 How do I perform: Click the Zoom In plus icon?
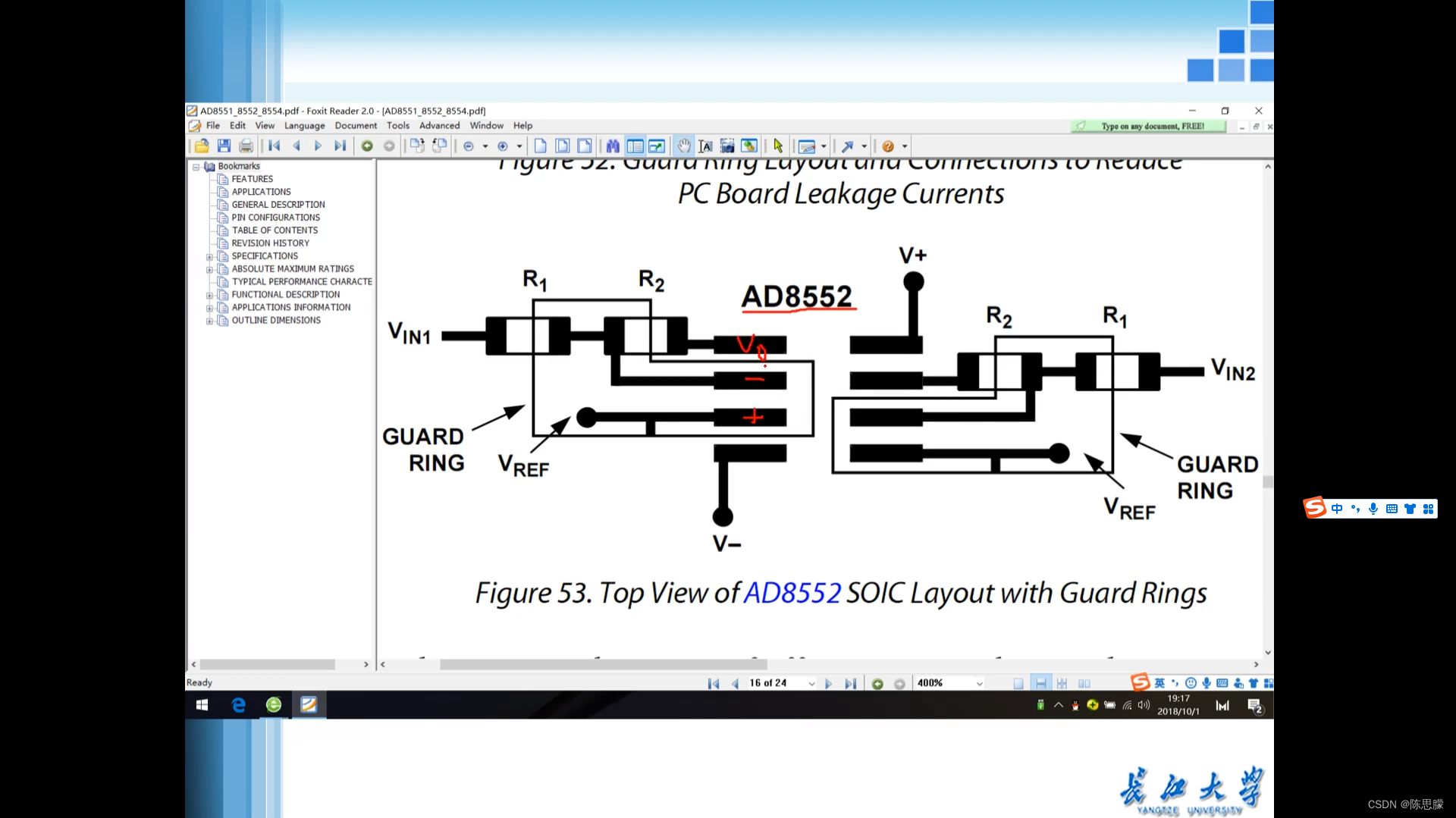(503, 146)
